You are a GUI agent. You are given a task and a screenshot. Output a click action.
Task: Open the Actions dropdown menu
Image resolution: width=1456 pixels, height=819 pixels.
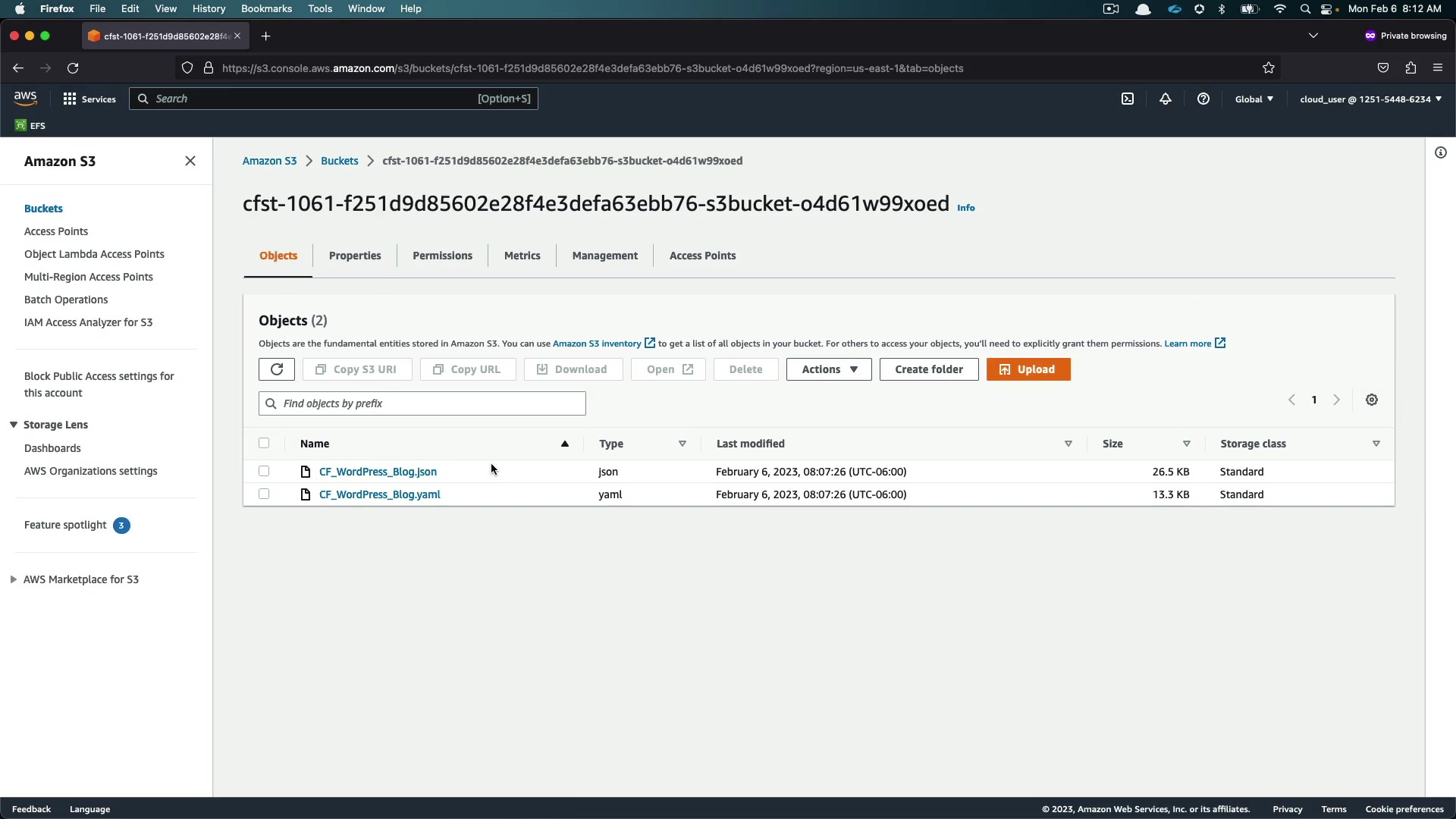pos(829,369)
